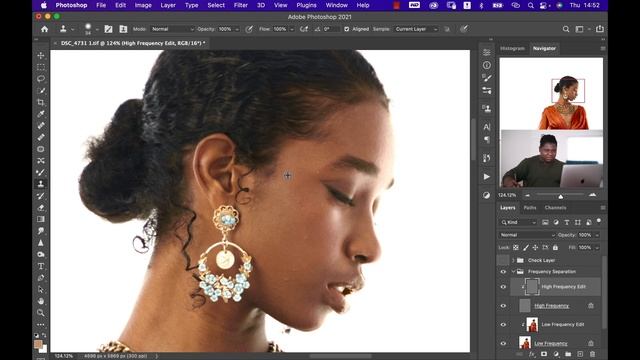Switch to the Channels tab

(555, 208)
